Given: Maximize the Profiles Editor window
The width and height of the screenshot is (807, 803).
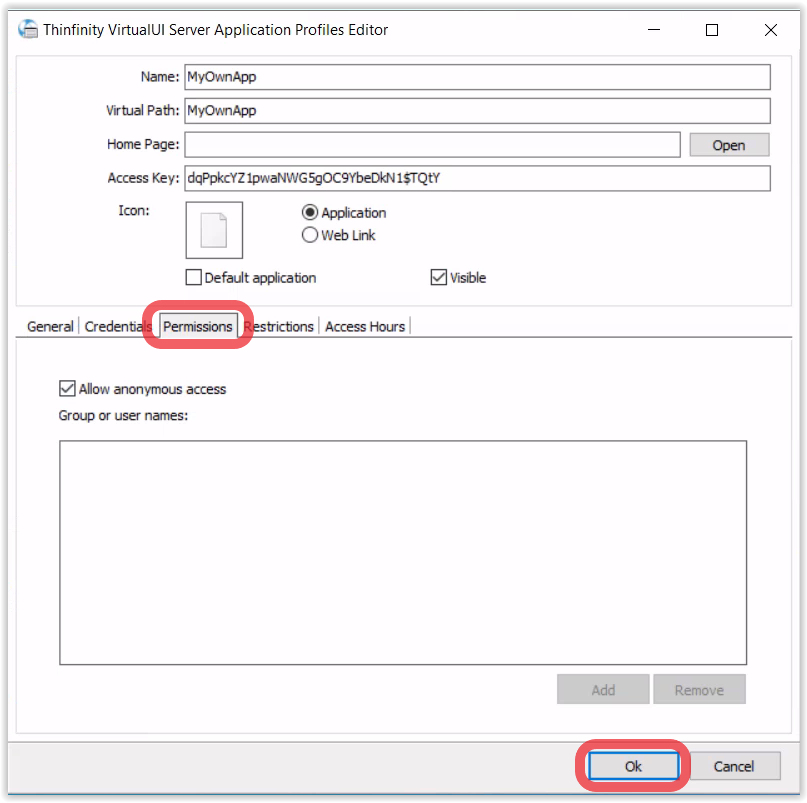Looking at the screenshot, I should pos(712,30).
